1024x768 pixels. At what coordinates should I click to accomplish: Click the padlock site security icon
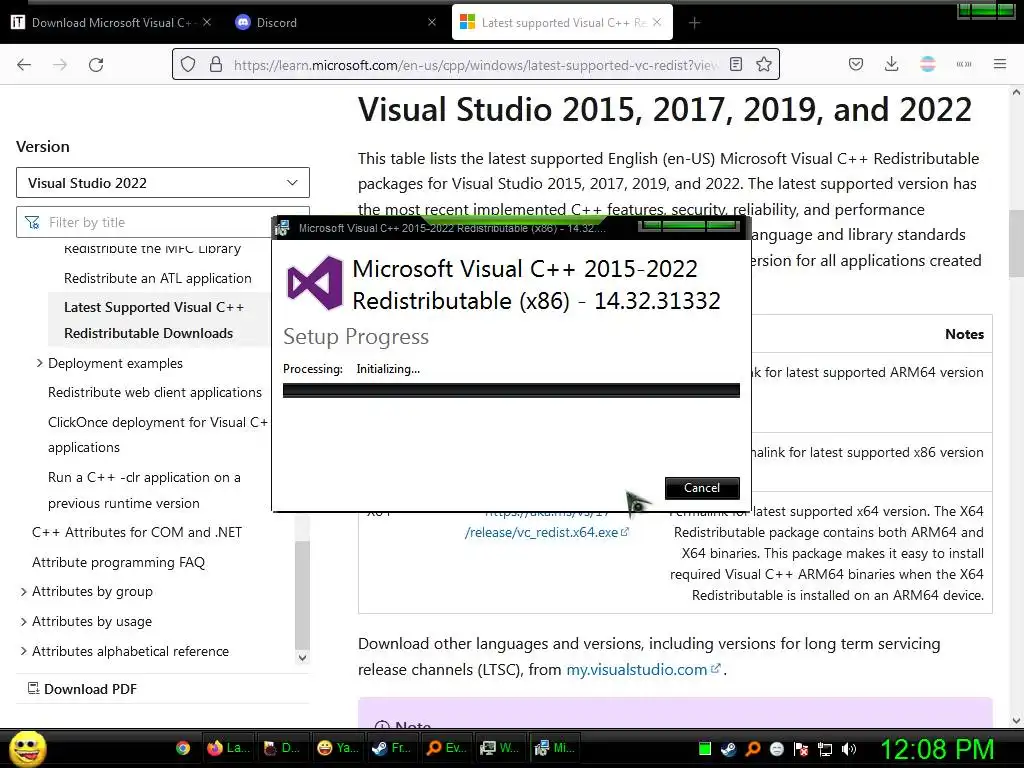(216, 65)
